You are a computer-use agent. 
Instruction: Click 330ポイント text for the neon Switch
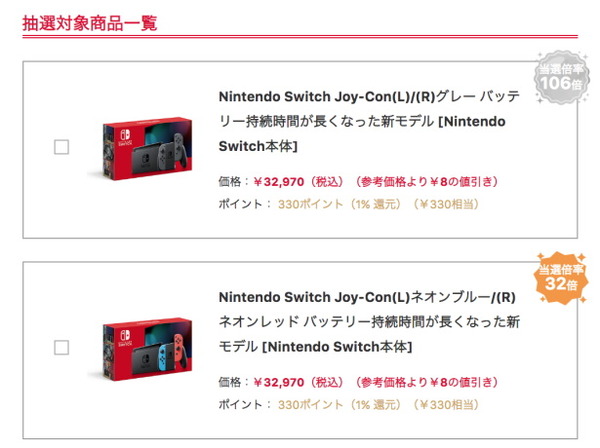(x=310, y=405)
